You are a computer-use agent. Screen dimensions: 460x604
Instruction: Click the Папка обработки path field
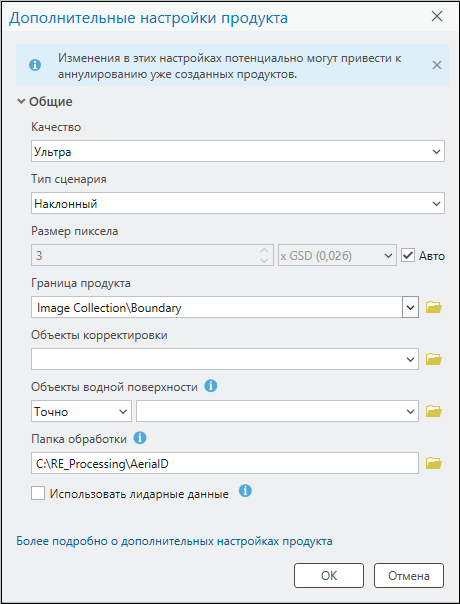tap(225, 463)
